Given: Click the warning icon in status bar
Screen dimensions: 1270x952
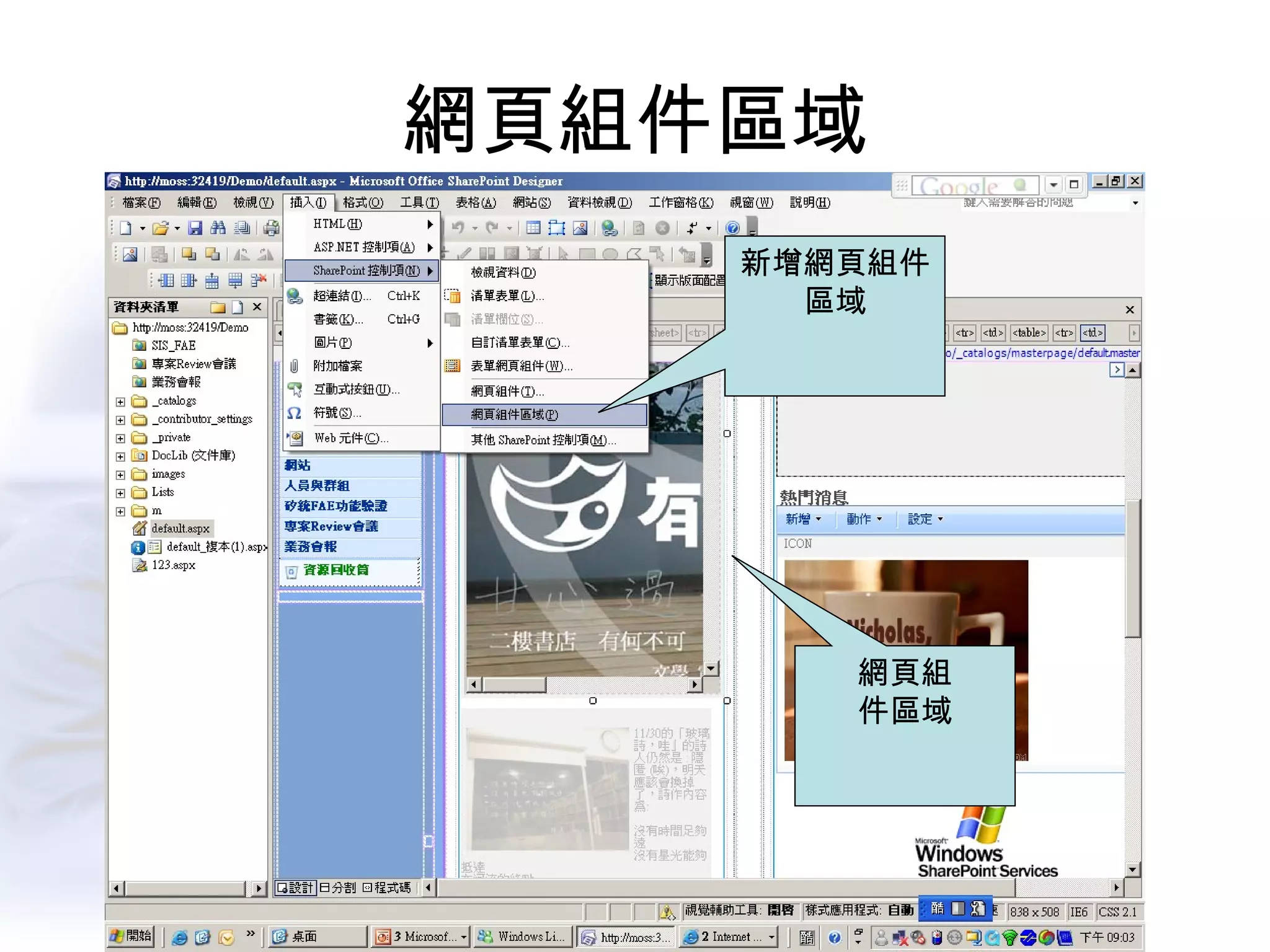Looking at the screenshot, I should pos(667,912).
